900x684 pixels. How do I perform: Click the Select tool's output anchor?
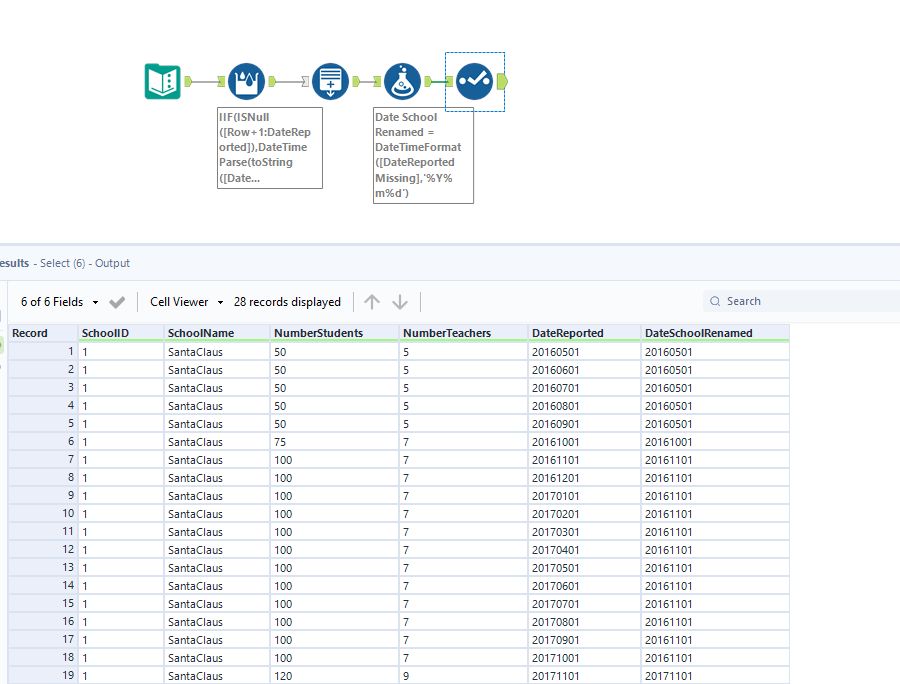click(501, 81)
